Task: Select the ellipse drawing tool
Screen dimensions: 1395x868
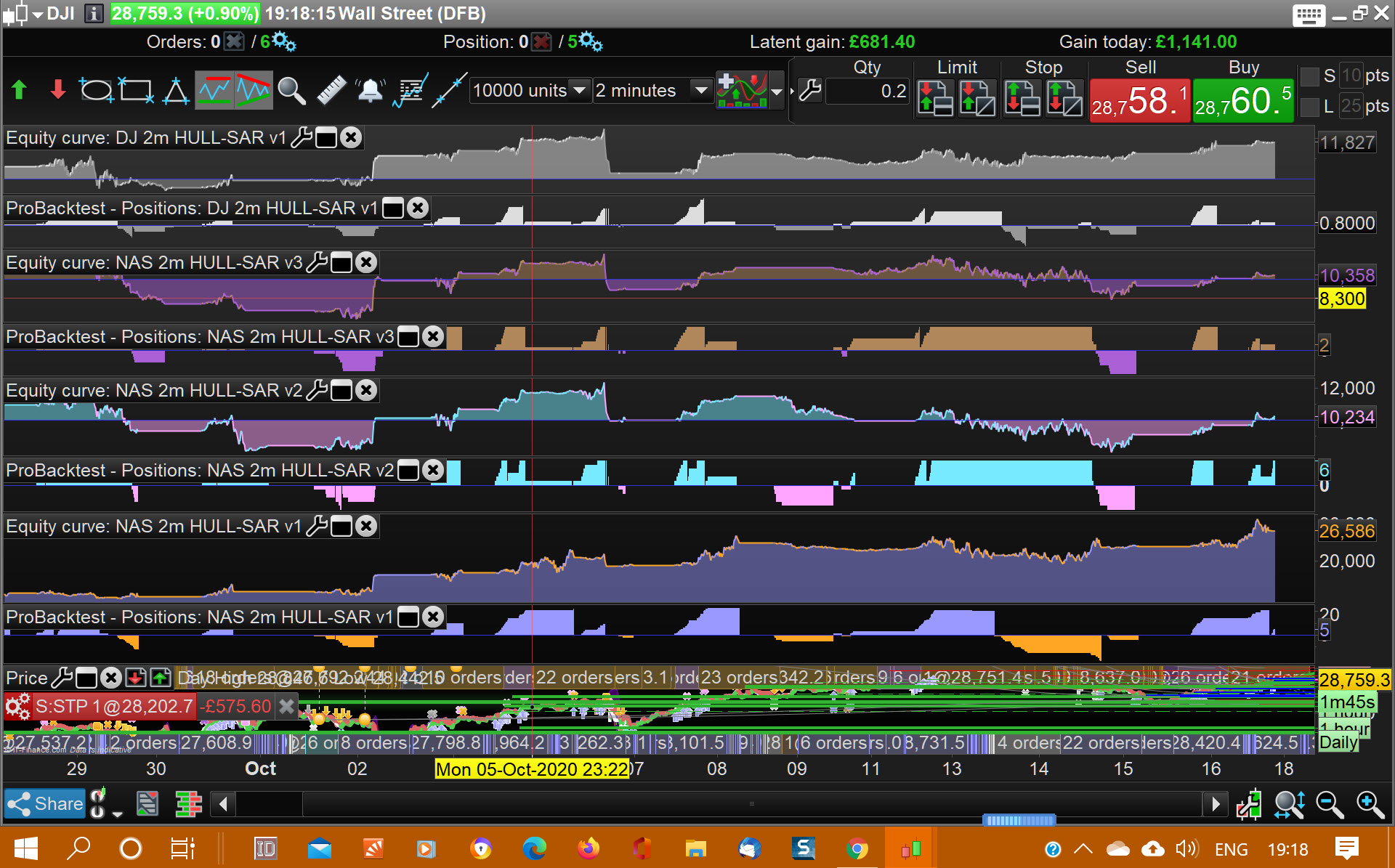Action: pyautogui.click(x=95, y=91)
